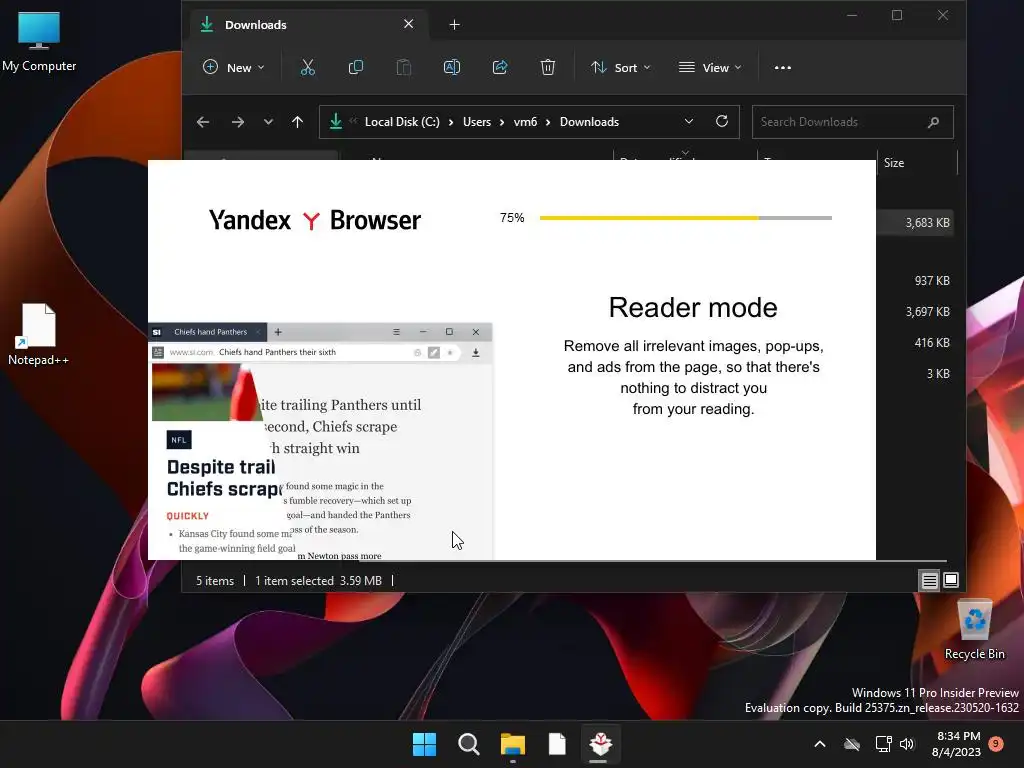The width and height of the screenshot is (1024, 768).
Task: Click the Yandex Browser logo
Action: (x=315, y=220)
